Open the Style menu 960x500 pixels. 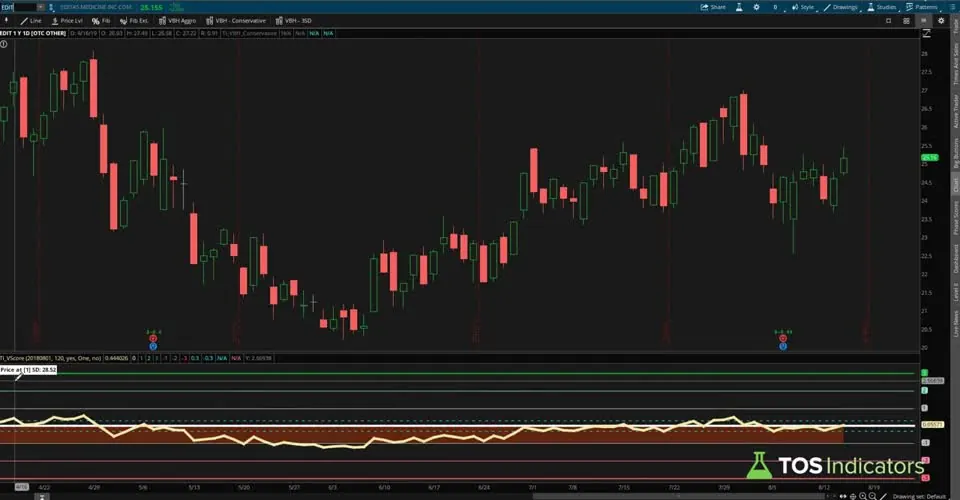pyautogui.click(x=803, y=7)
